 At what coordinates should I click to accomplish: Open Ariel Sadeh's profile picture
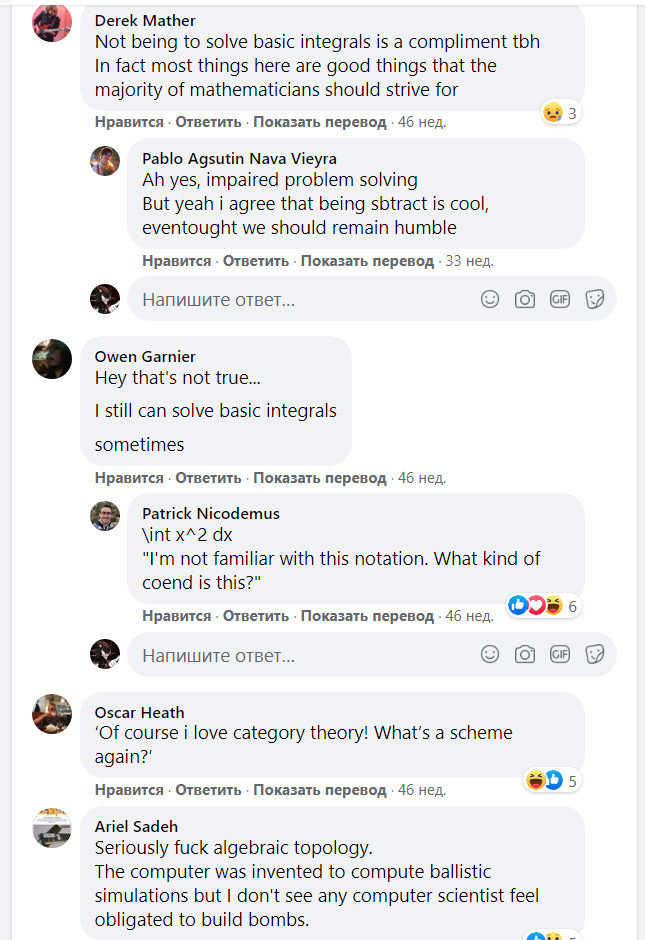[52, 827]
